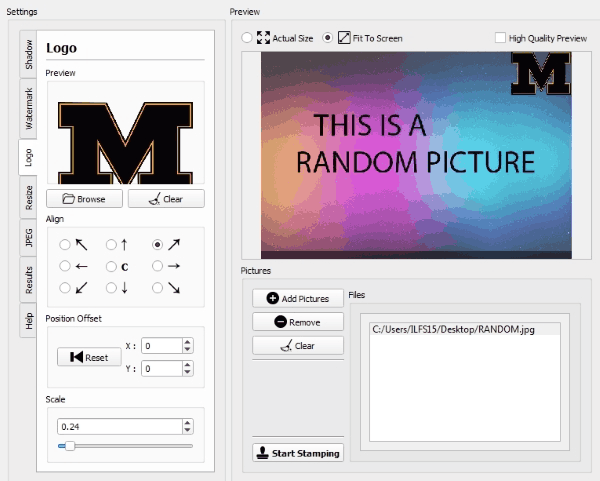The height and width of the screenshot is (481, 600).
Task: Click the top-left diagonal arrow icon
Action: pyautogui.click(x=82, y=245)
